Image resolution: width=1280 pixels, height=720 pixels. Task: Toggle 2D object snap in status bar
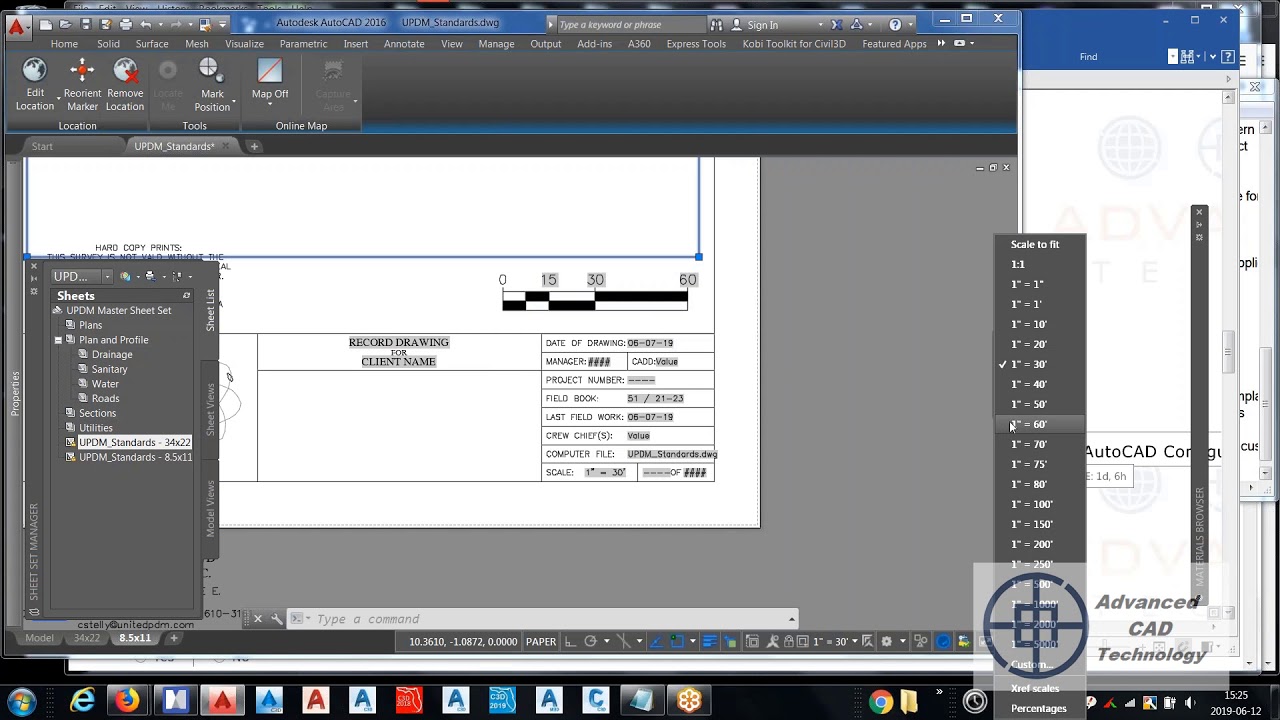tap(676, 641)
